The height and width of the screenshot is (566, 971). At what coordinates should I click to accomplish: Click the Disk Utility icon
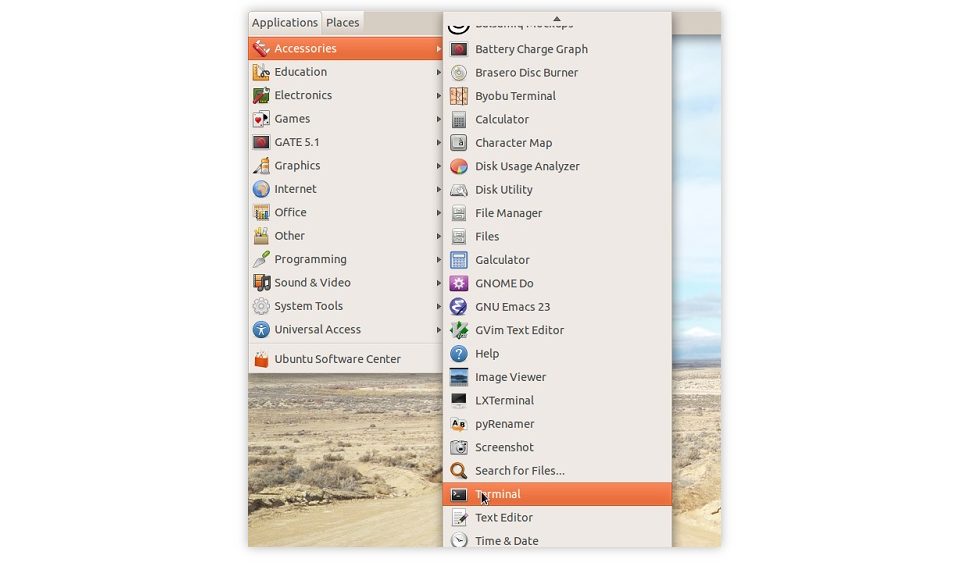[459, 189]
